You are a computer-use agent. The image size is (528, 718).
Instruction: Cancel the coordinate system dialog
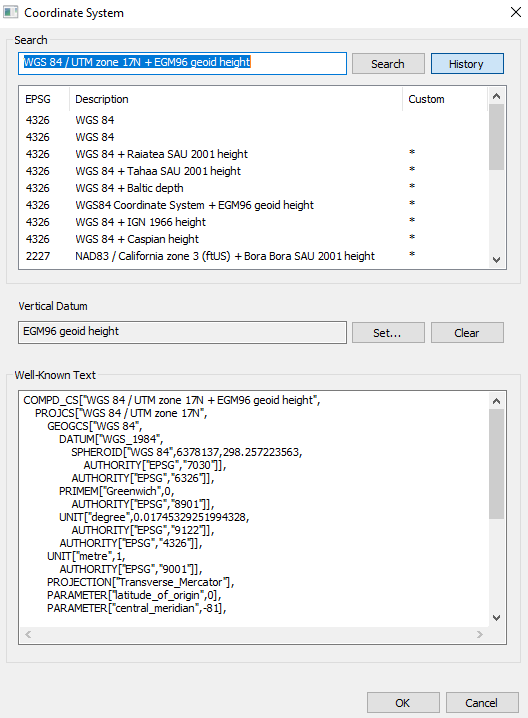point(482,702)
